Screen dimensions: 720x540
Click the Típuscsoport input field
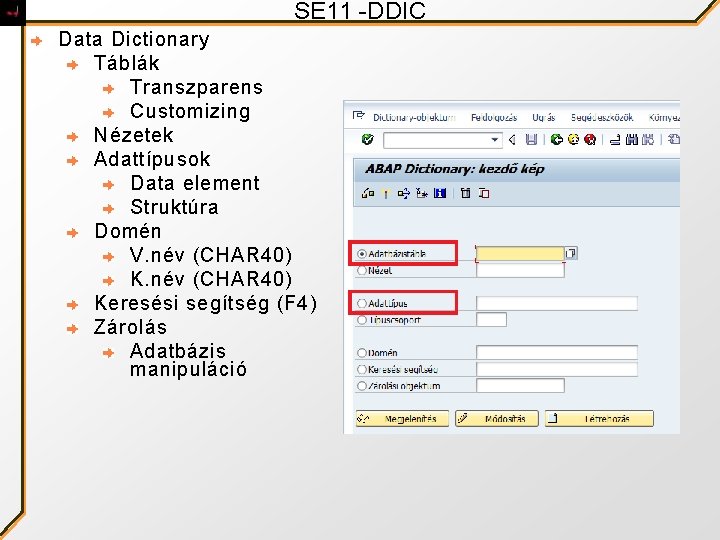[491, 320]
